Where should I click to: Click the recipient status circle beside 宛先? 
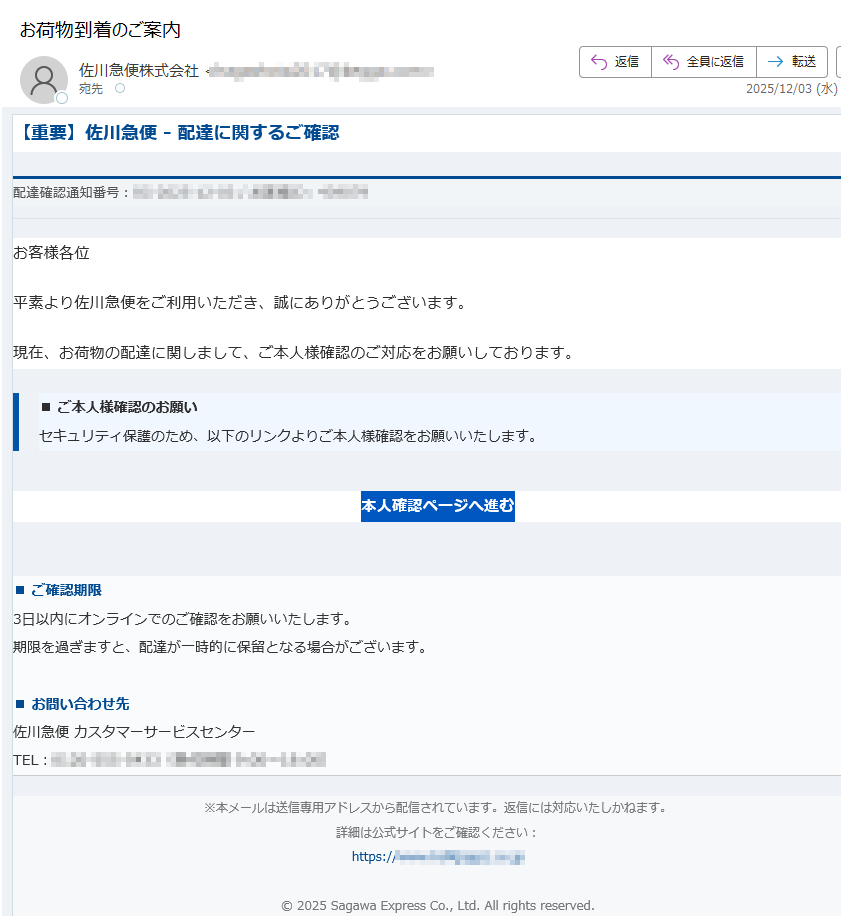[x=120, y=89]
